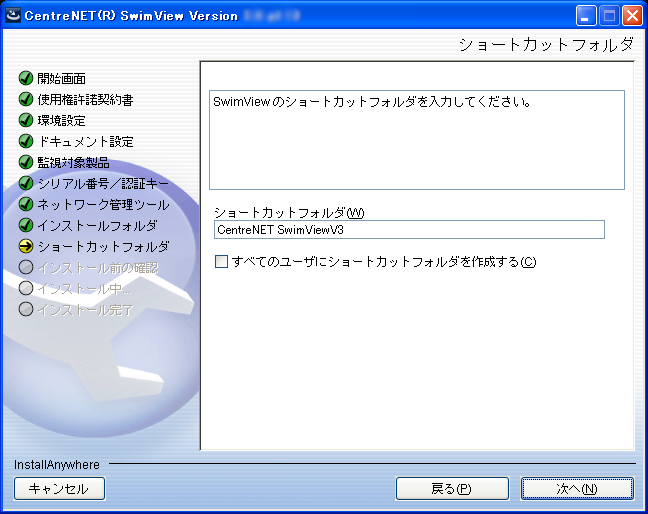
Task: Minimize the SwimView installer window
Action: (586, 16)
